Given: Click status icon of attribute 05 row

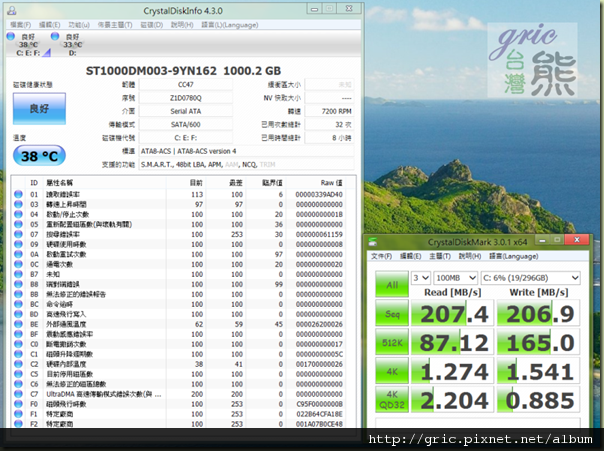Looking at the screenshot, I should 18,224.
